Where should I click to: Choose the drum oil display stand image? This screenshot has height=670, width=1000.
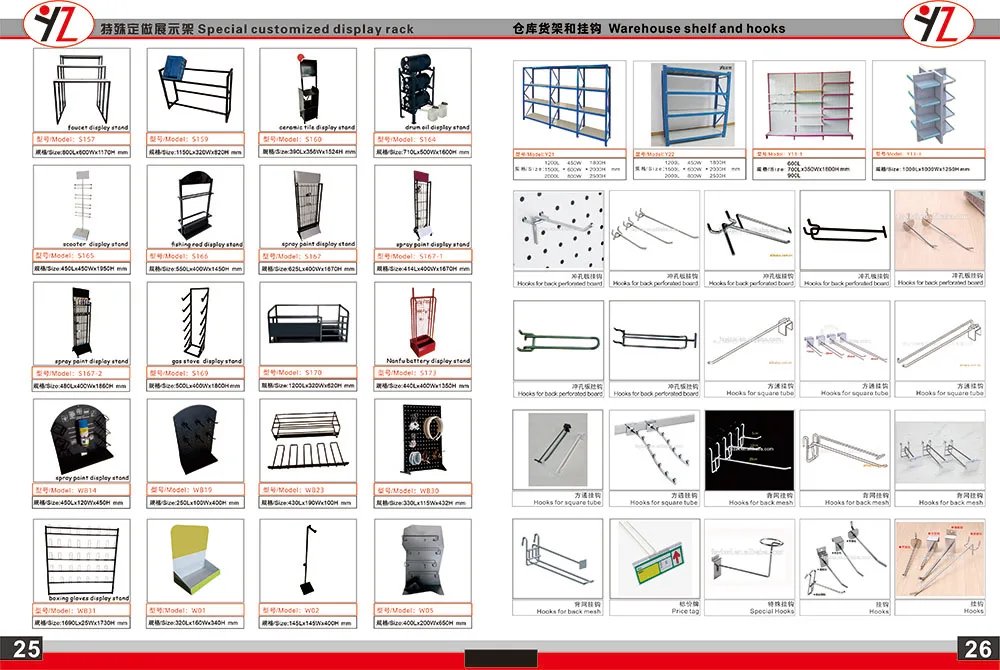click(x=421, y=88)
